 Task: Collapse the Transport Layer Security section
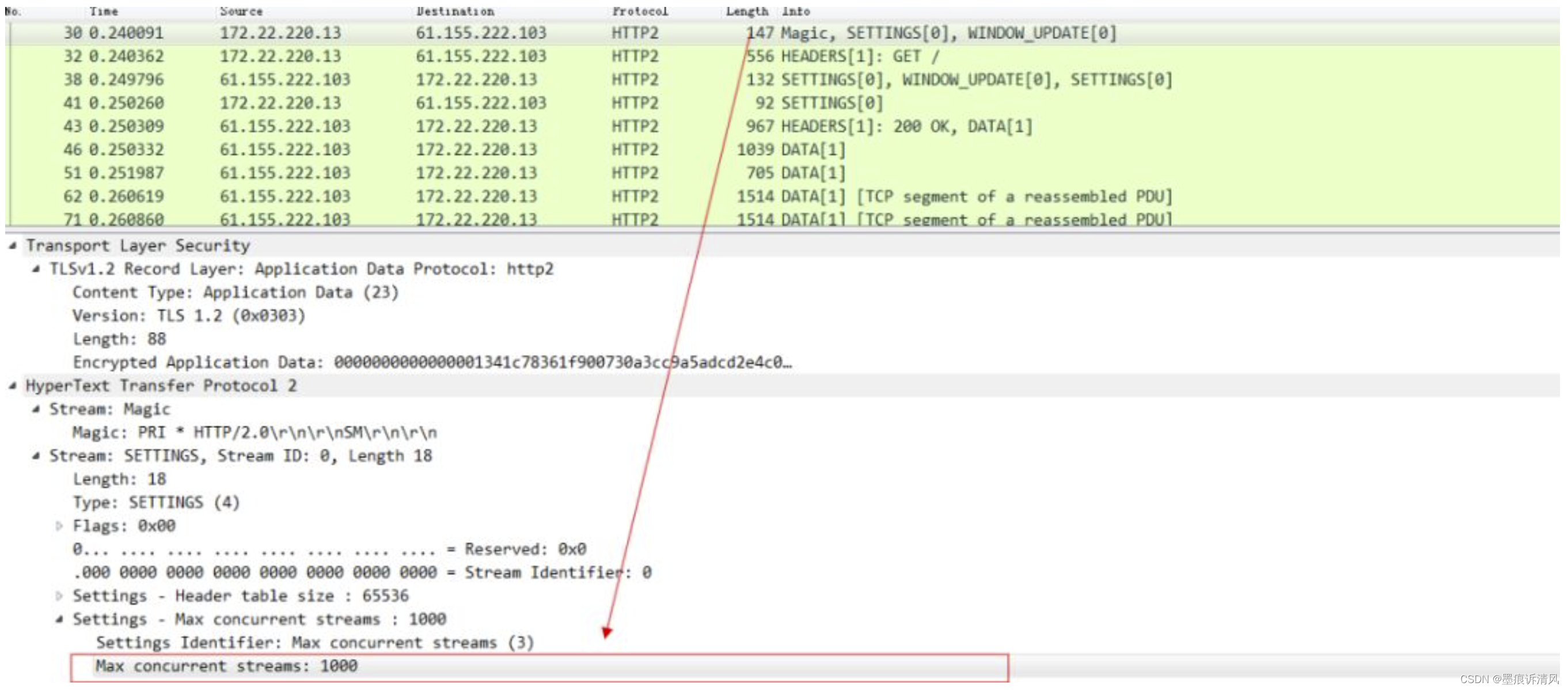point(12,246)
